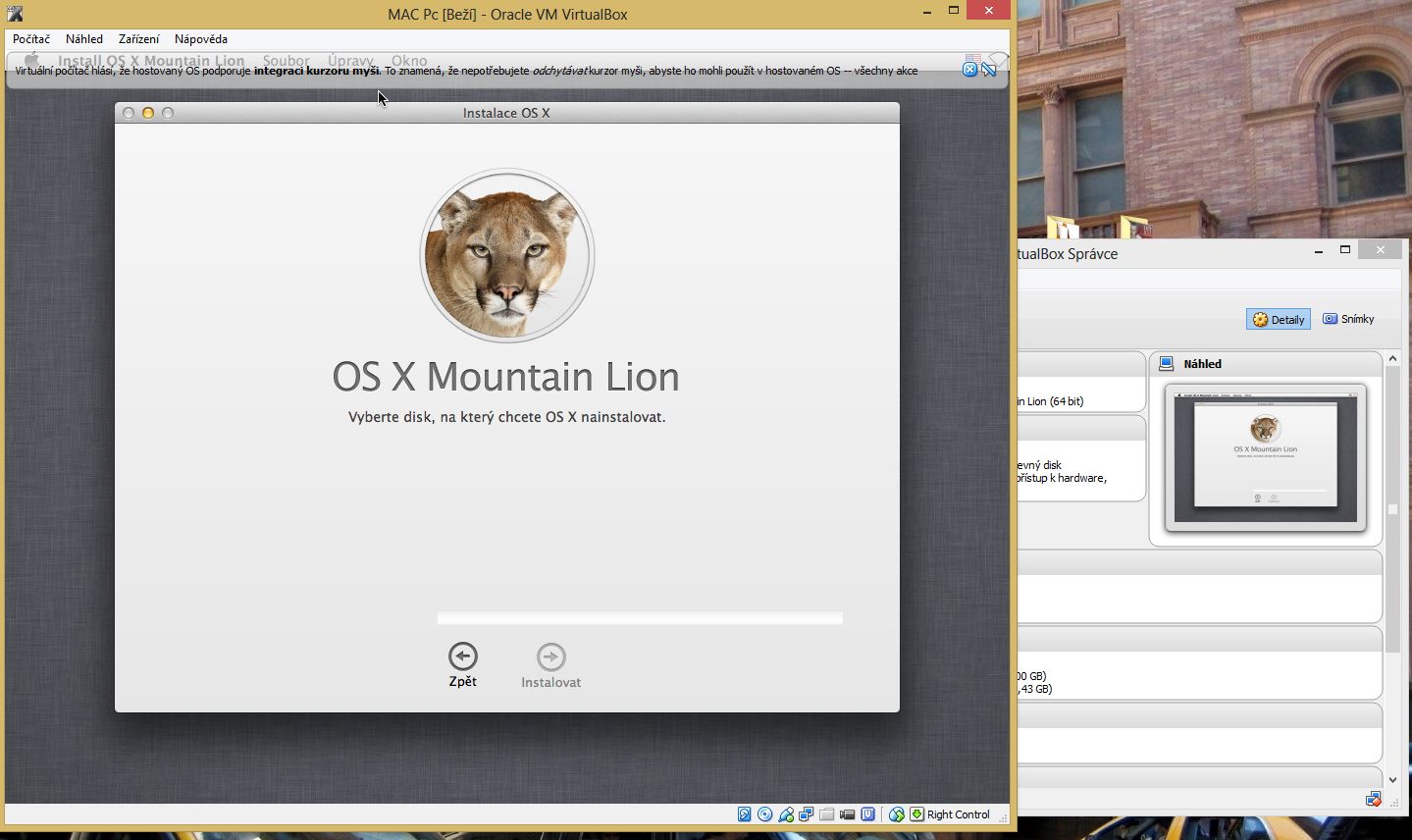
Task: Open the Nápověda help menu
Action: click(200, 39)
